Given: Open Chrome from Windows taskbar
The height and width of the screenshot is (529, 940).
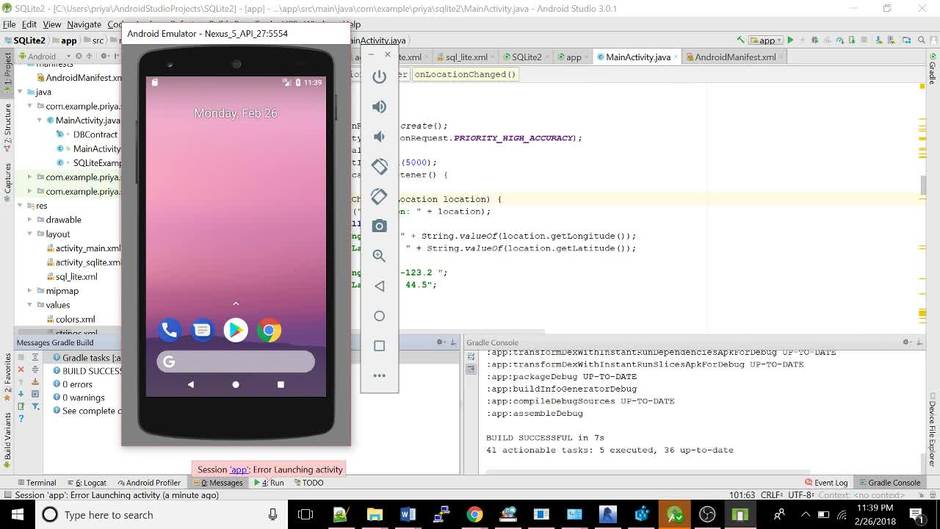Looking at the screenshot, I should coord(475,515).
